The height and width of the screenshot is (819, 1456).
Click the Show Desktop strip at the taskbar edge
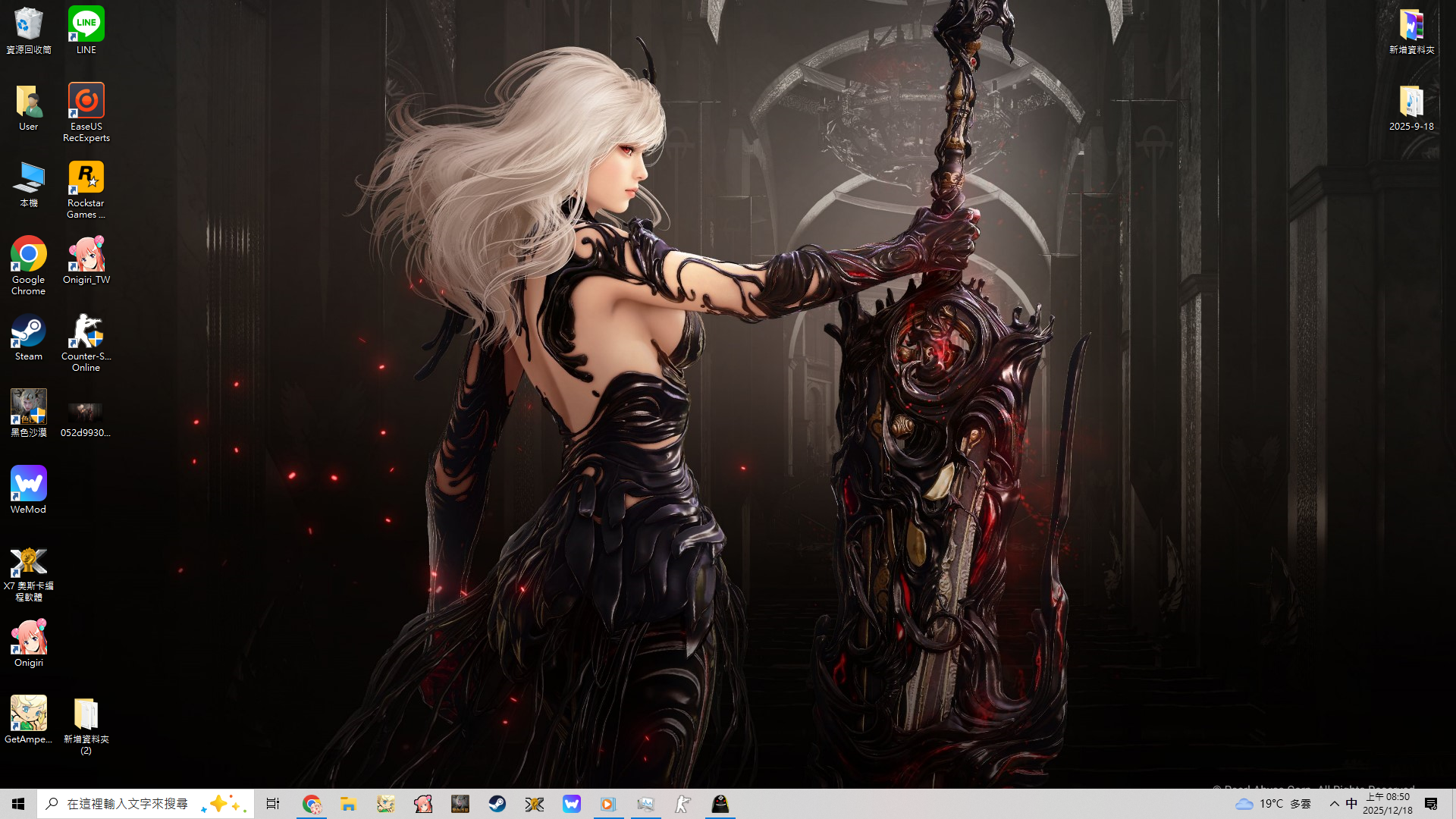(1453, 804)
